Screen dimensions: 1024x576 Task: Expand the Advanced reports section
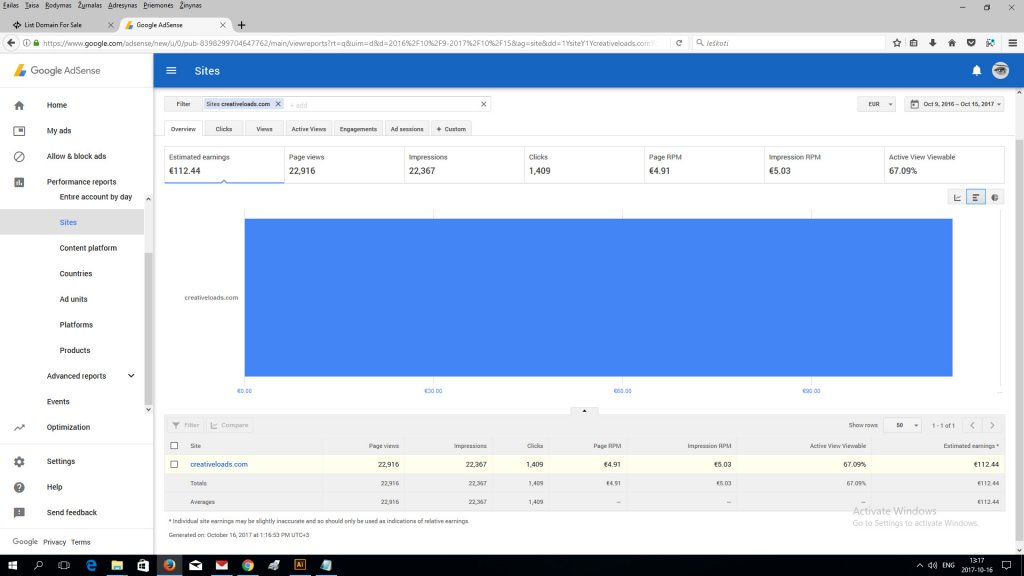(131, 376)
